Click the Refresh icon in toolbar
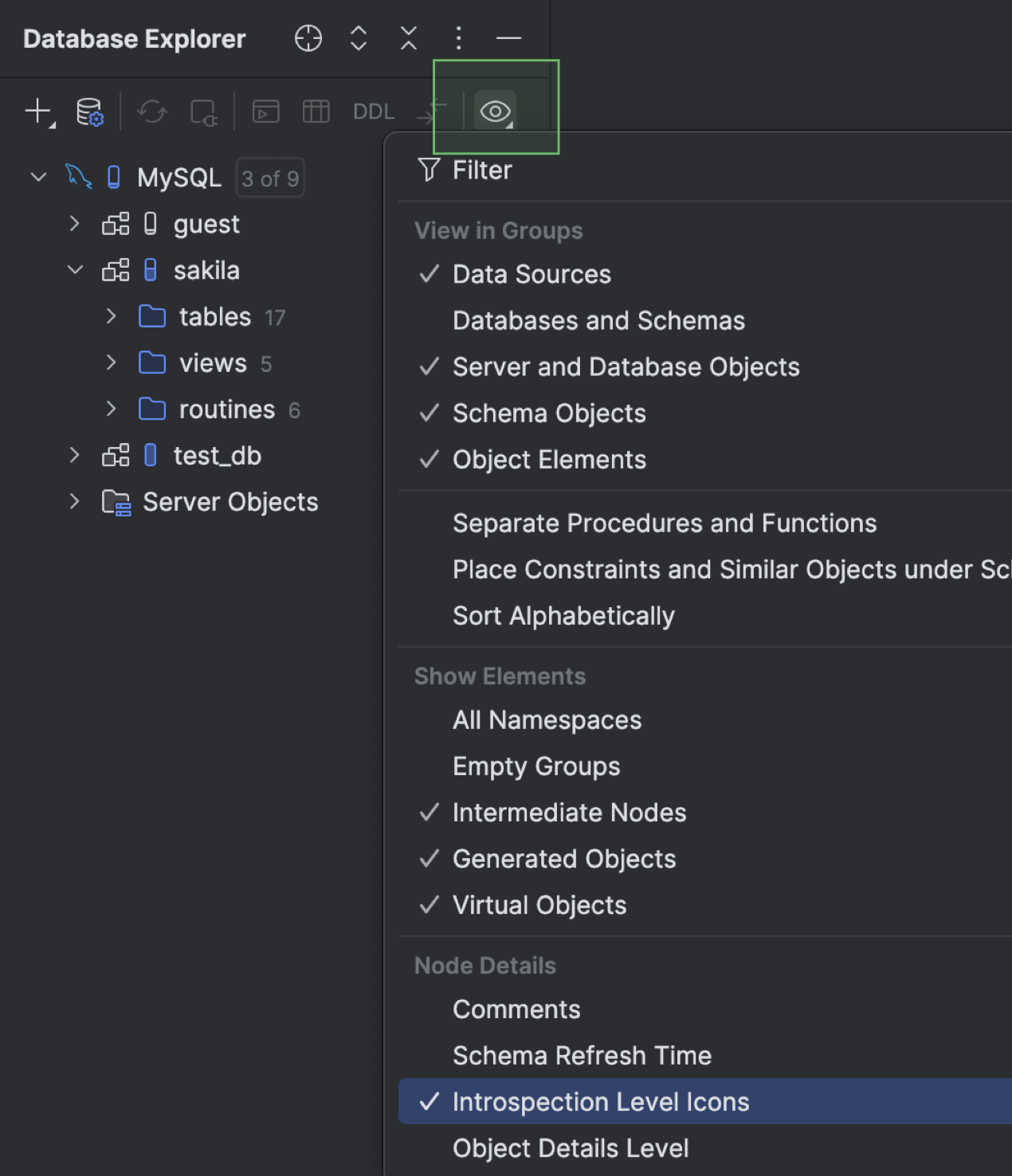 152,112
